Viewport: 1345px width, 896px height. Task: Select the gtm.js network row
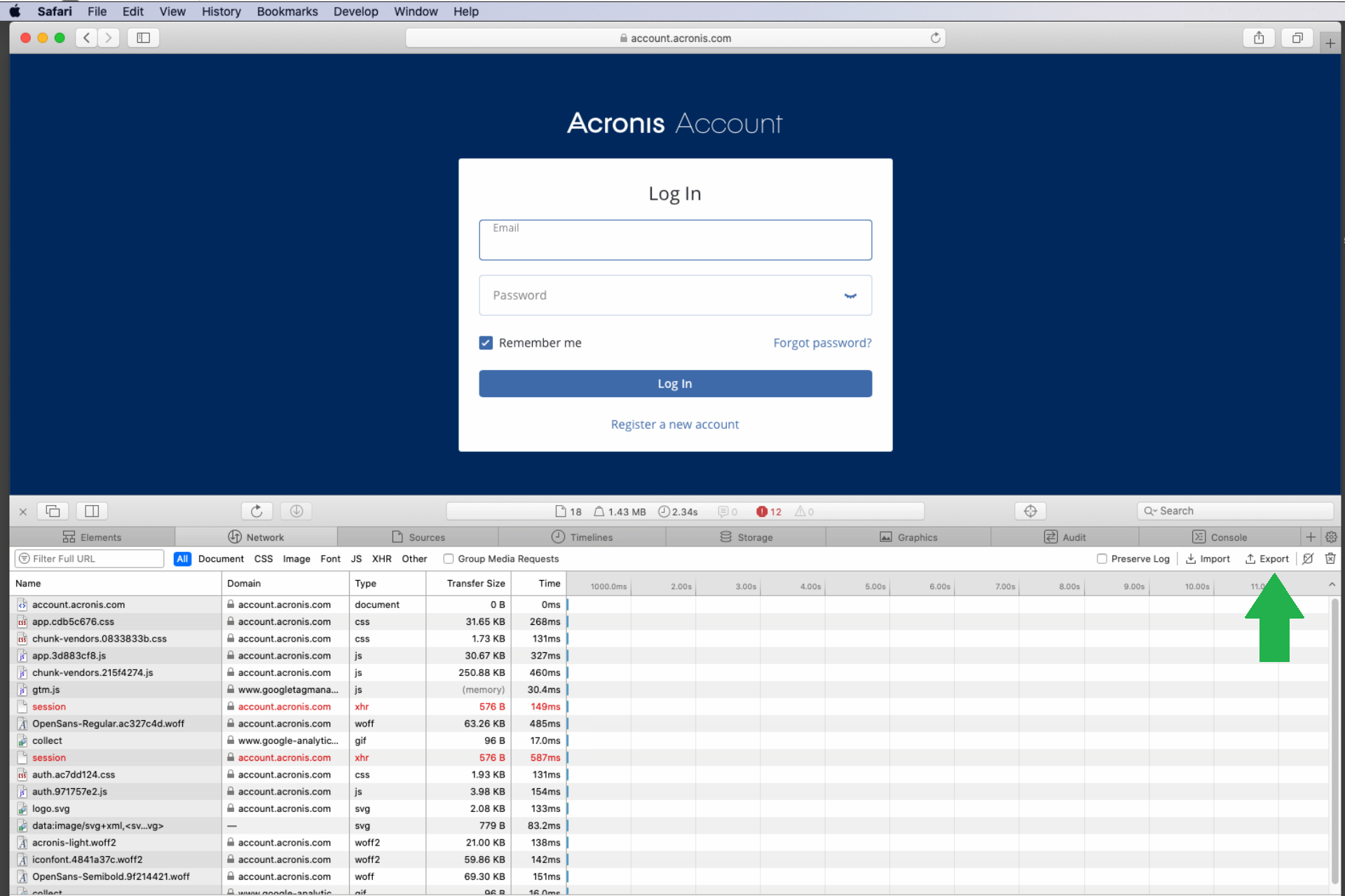[289, 690]
